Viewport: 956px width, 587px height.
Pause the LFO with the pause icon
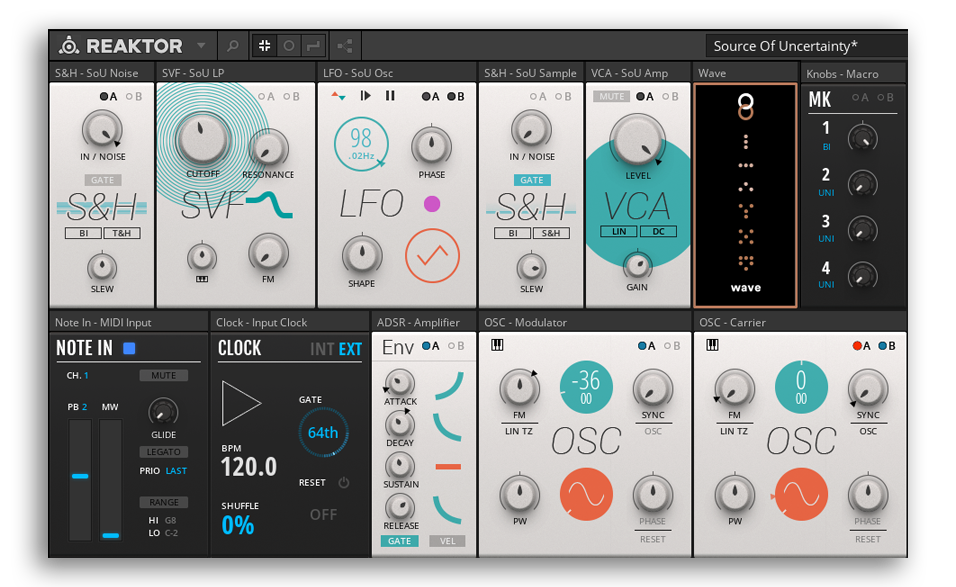click(390, 96)
